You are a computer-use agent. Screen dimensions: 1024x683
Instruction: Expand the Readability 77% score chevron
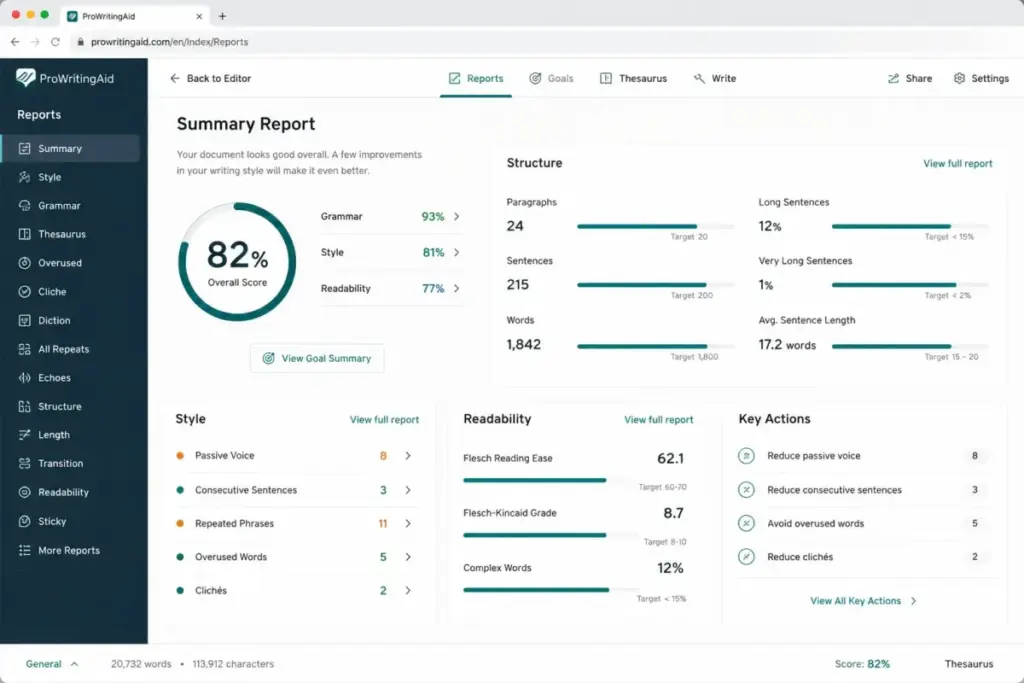click(456, 288)
